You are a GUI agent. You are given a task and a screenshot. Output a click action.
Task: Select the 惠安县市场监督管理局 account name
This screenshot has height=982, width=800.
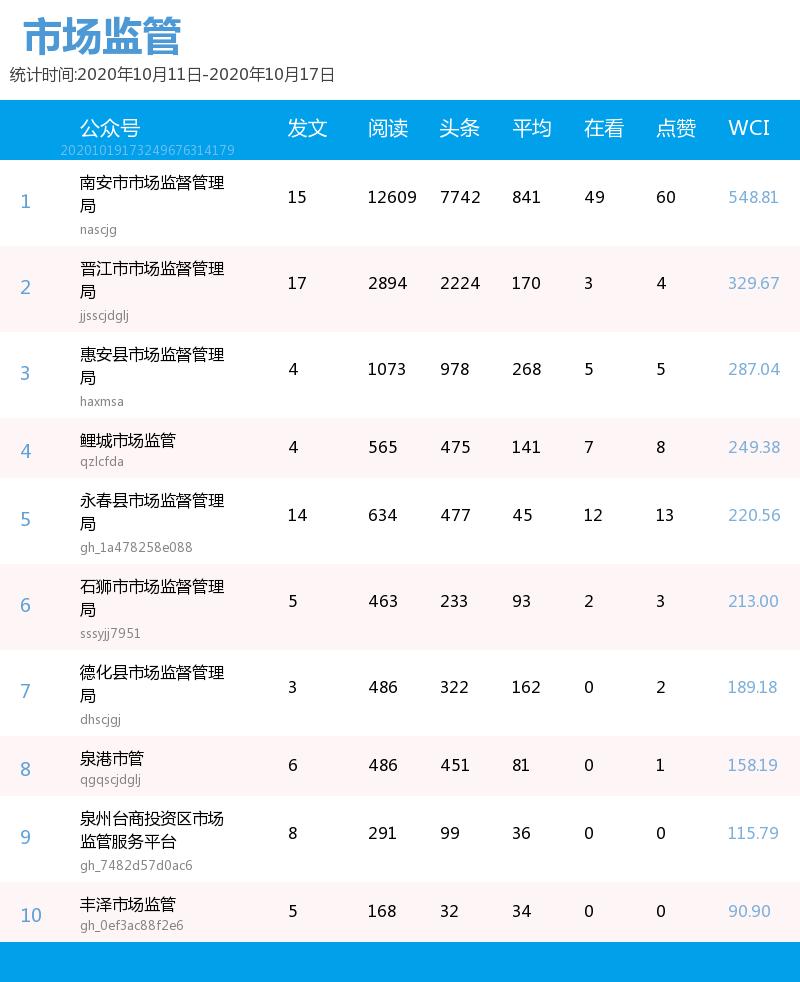152,365
